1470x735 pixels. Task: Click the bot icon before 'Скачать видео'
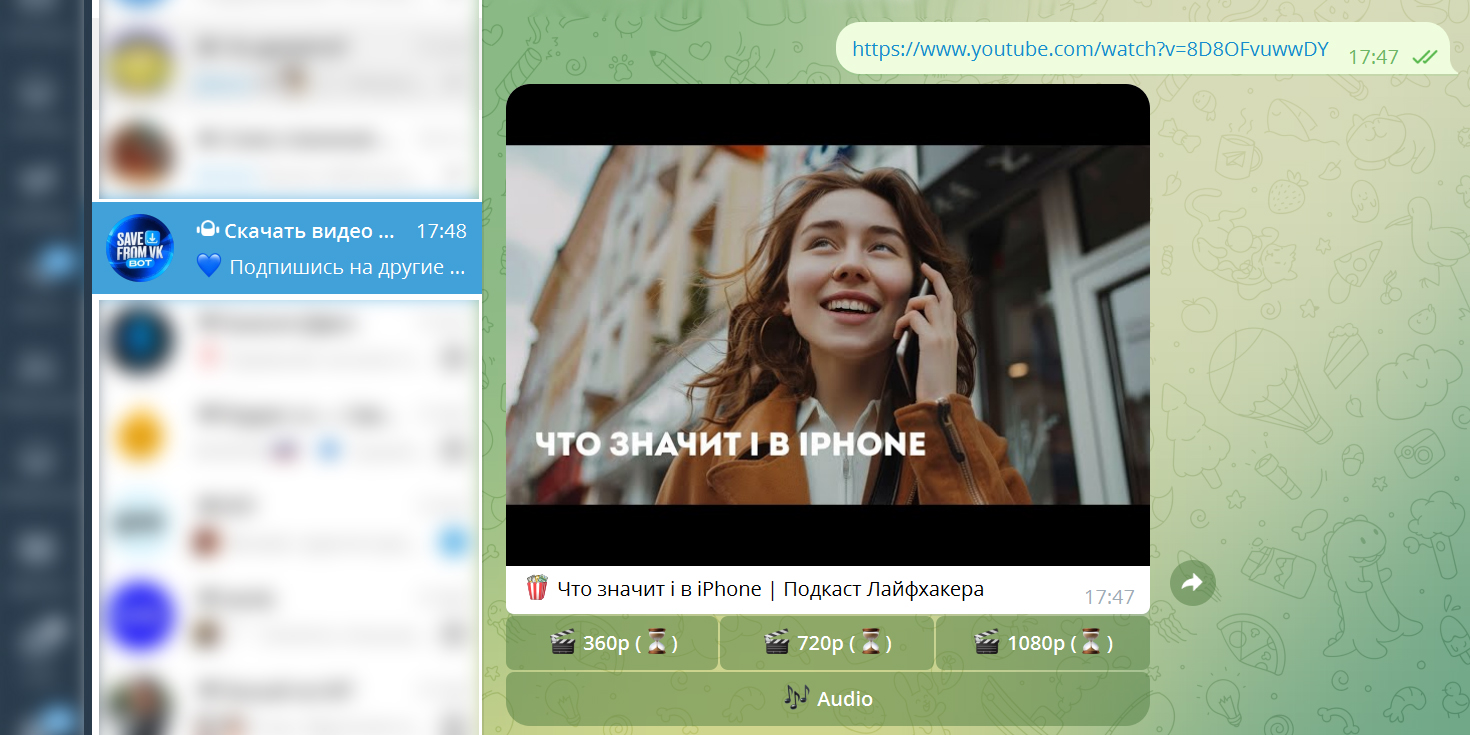(x=207, y=230)
